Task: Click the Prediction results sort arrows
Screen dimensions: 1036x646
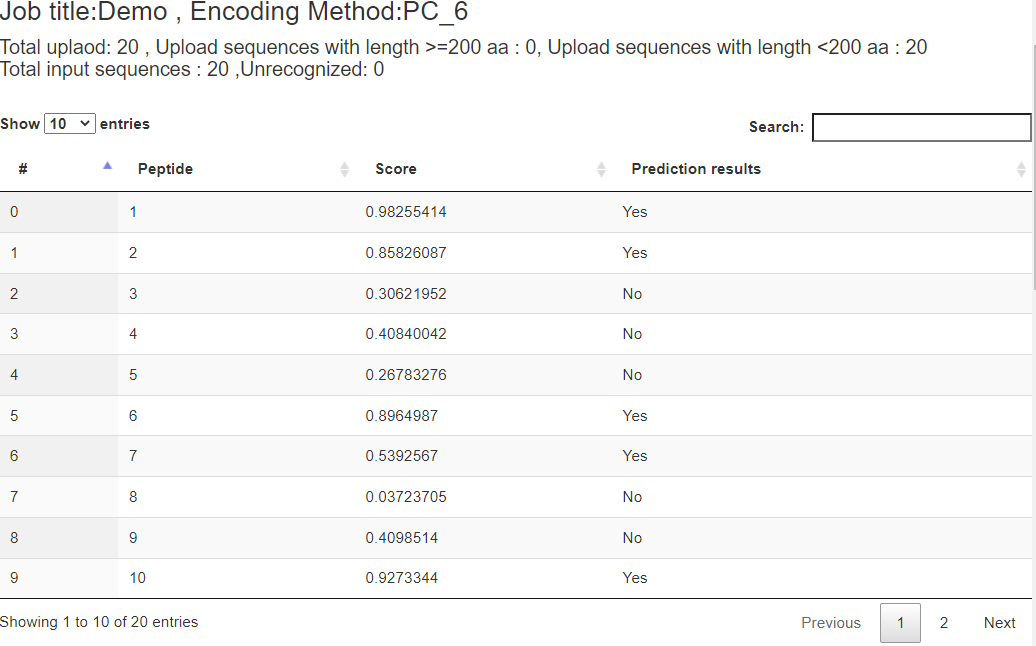Action: pyautogui.click(x=1021, y=169)
